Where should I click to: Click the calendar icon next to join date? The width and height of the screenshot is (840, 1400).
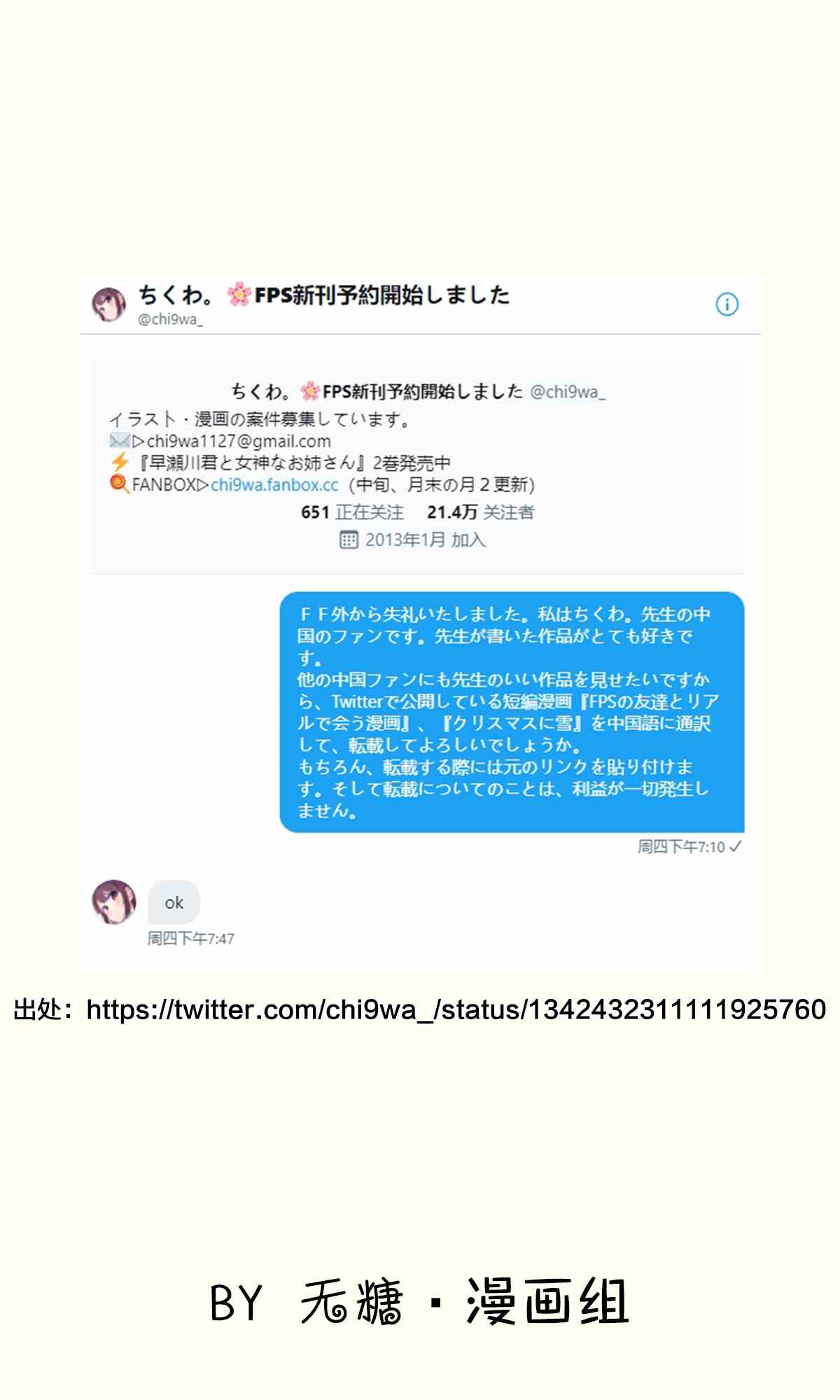click(x=349, y=540)
